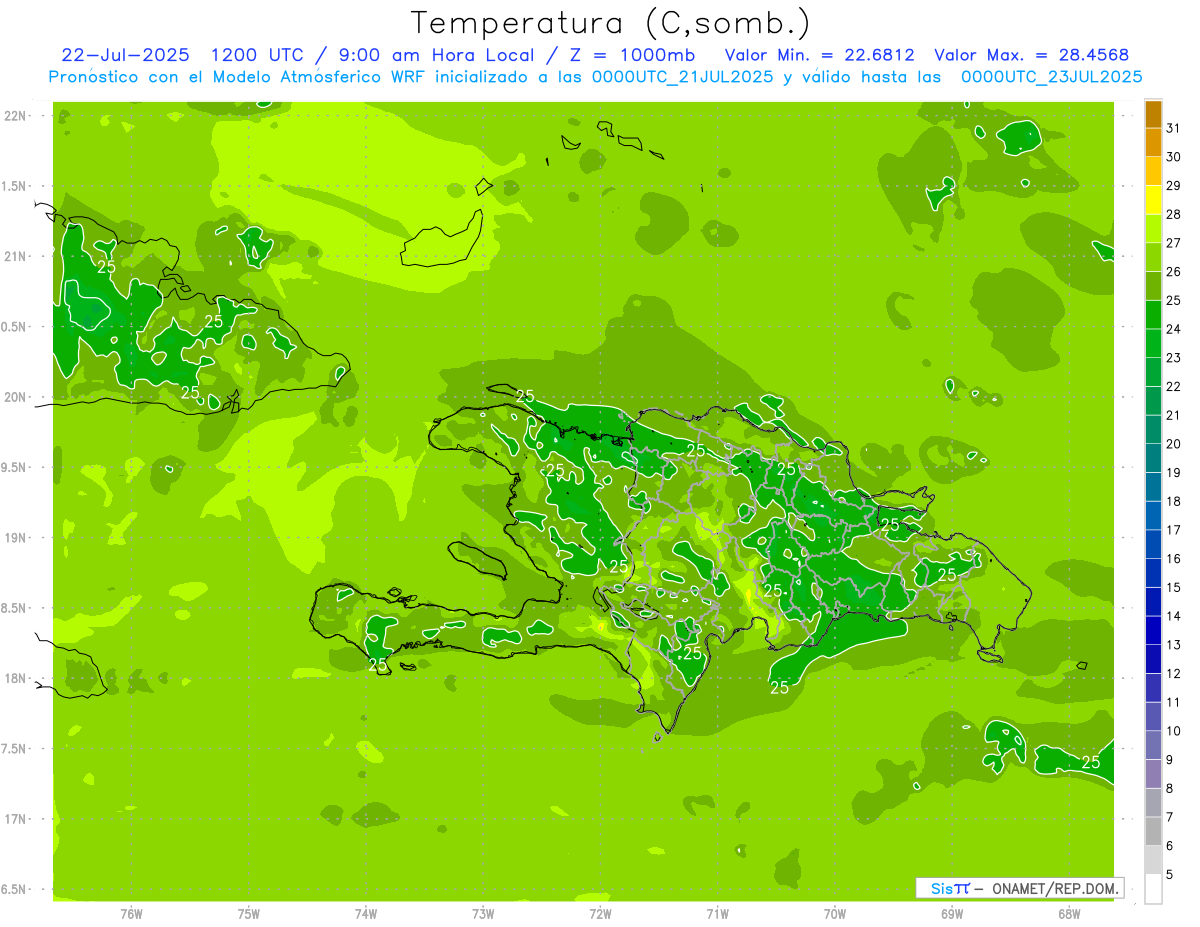Click the '17N' latitude axis label
1200x927 pixels.
[14, 819]
